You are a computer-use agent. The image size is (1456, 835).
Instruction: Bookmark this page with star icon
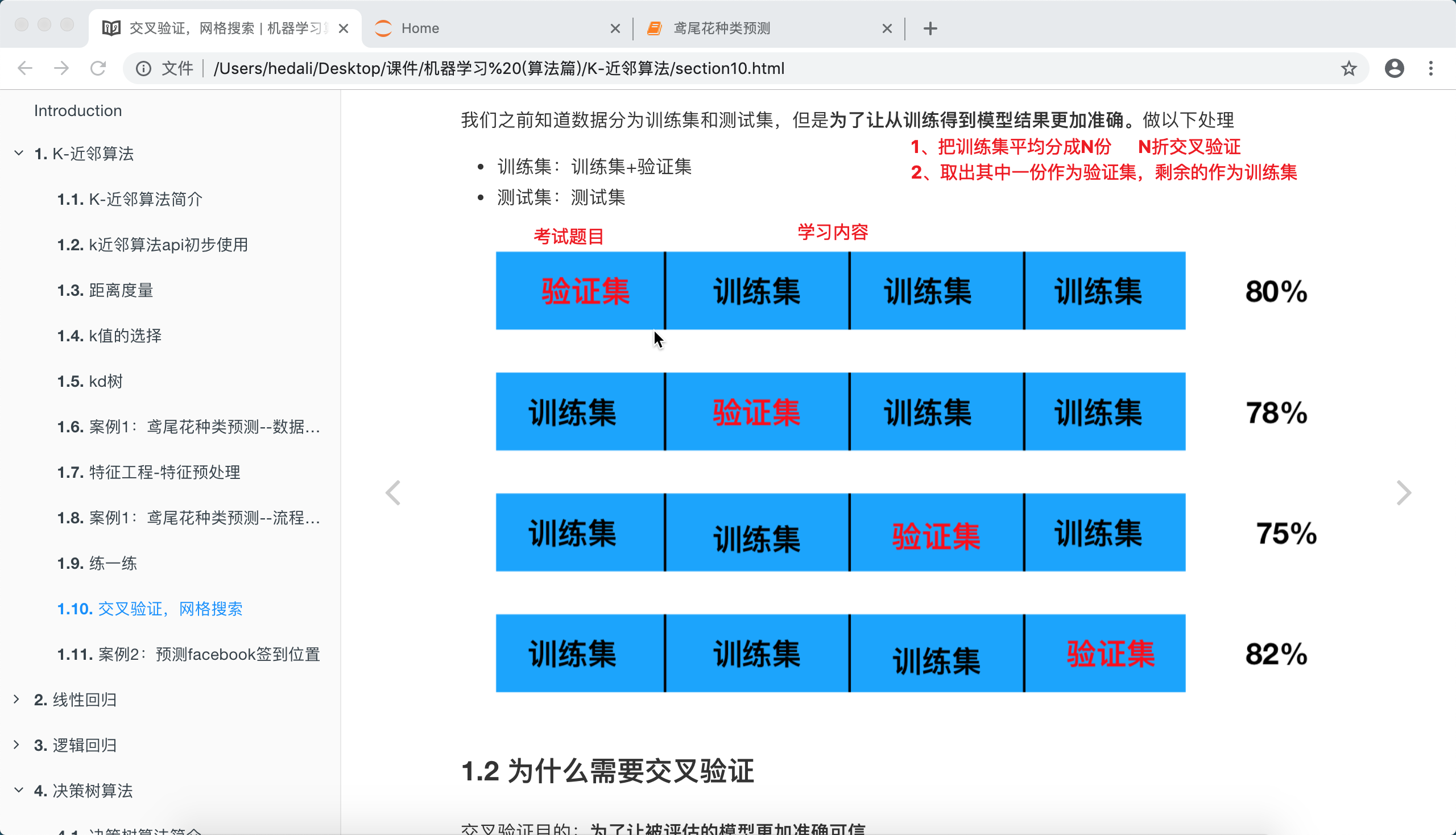1348,68
